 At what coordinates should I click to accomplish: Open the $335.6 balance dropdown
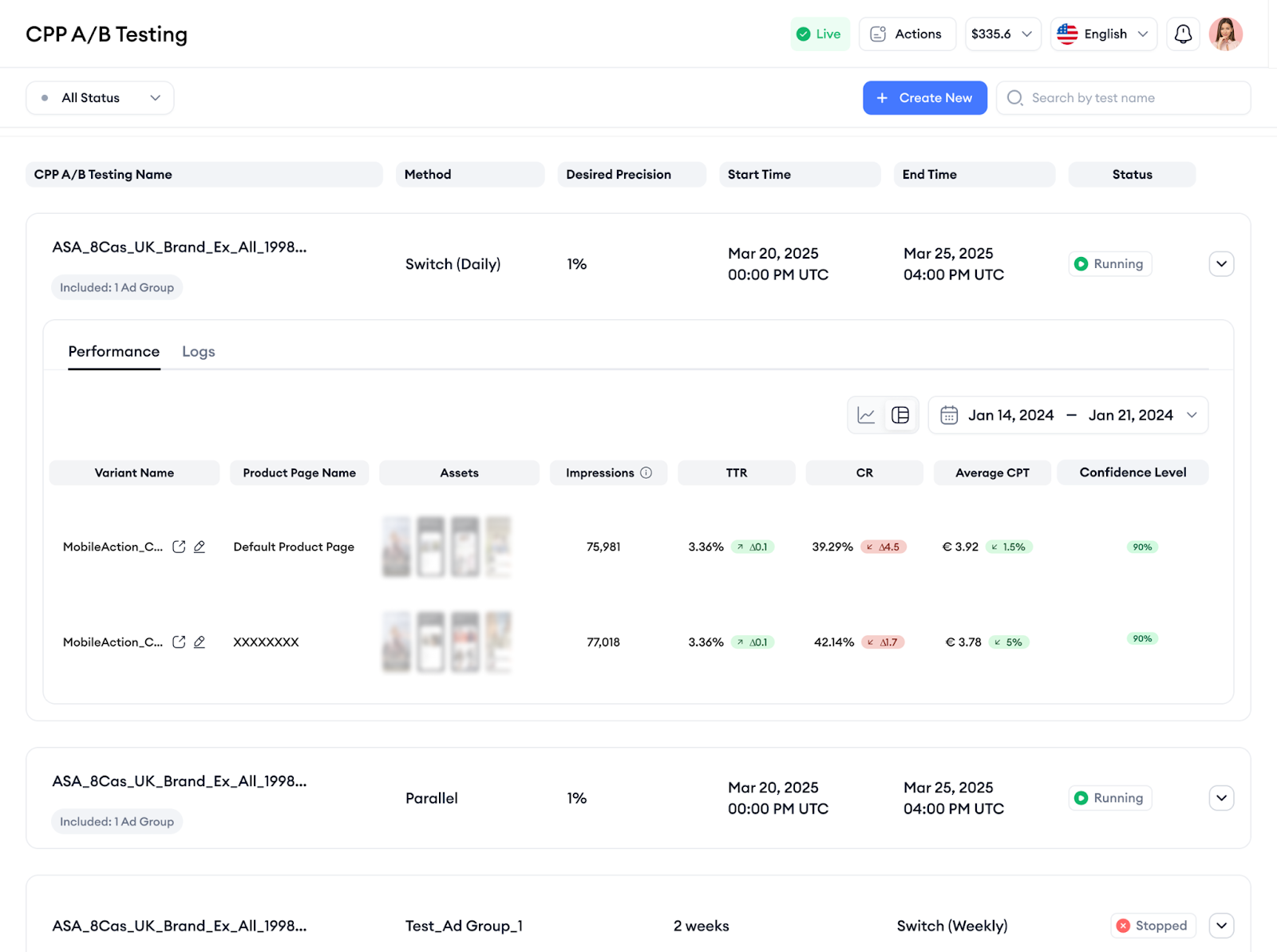tap(1002, 34)
